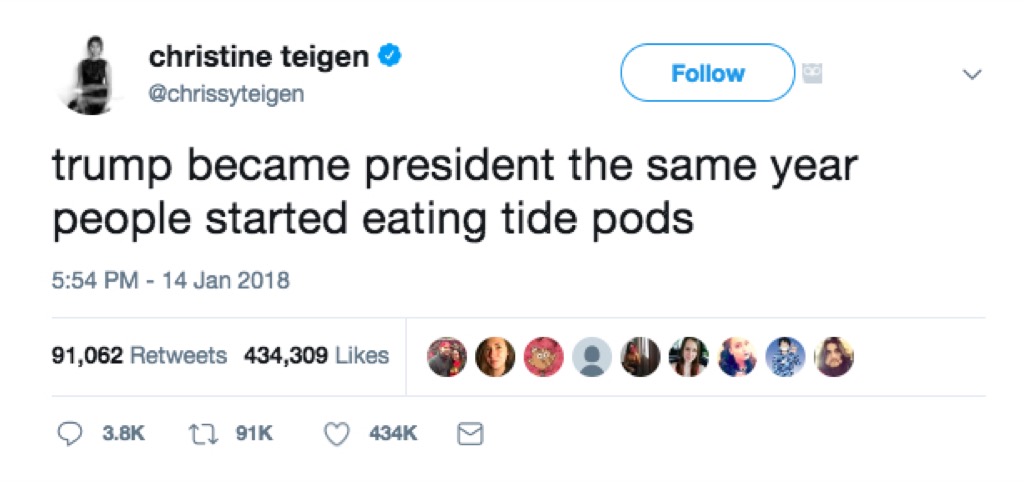View the 91,062 Retweets list
This screenshot has height=482, width=1024.
[x=139, y=356]
